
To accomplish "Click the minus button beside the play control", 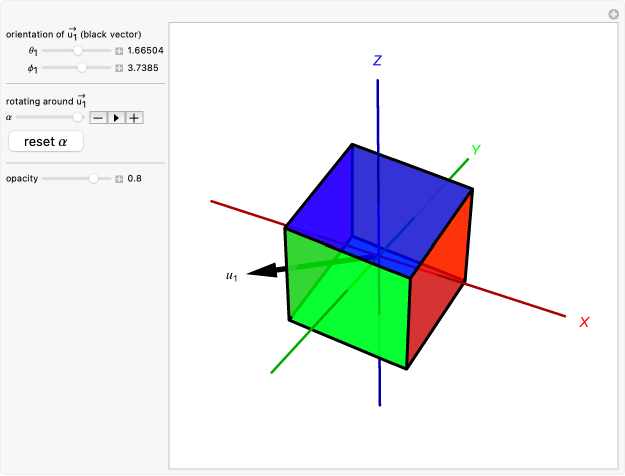I will click(x=98, y=117).
